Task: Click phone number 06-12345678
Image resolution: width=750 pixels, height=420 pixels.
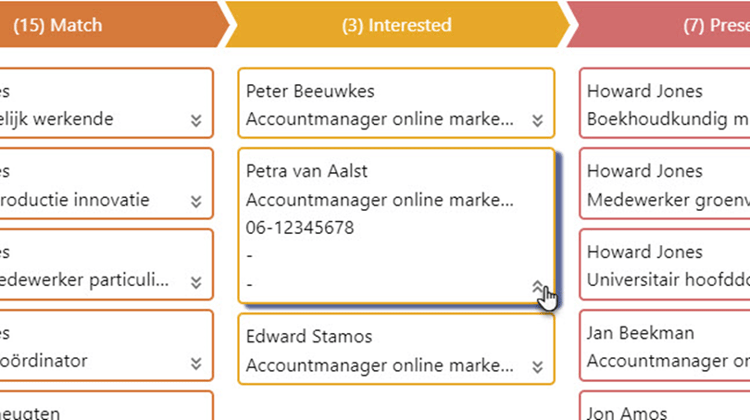Action: click(300, 228)
